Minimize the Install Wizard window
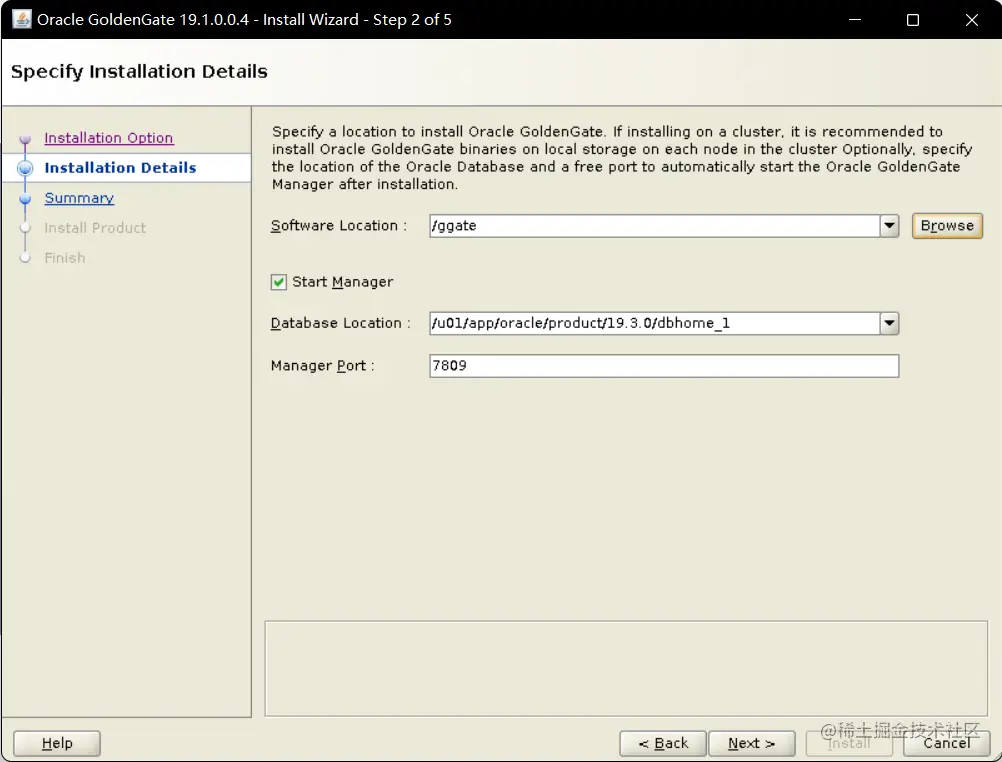Screen dimensions: 1002x762 point(854,20)
